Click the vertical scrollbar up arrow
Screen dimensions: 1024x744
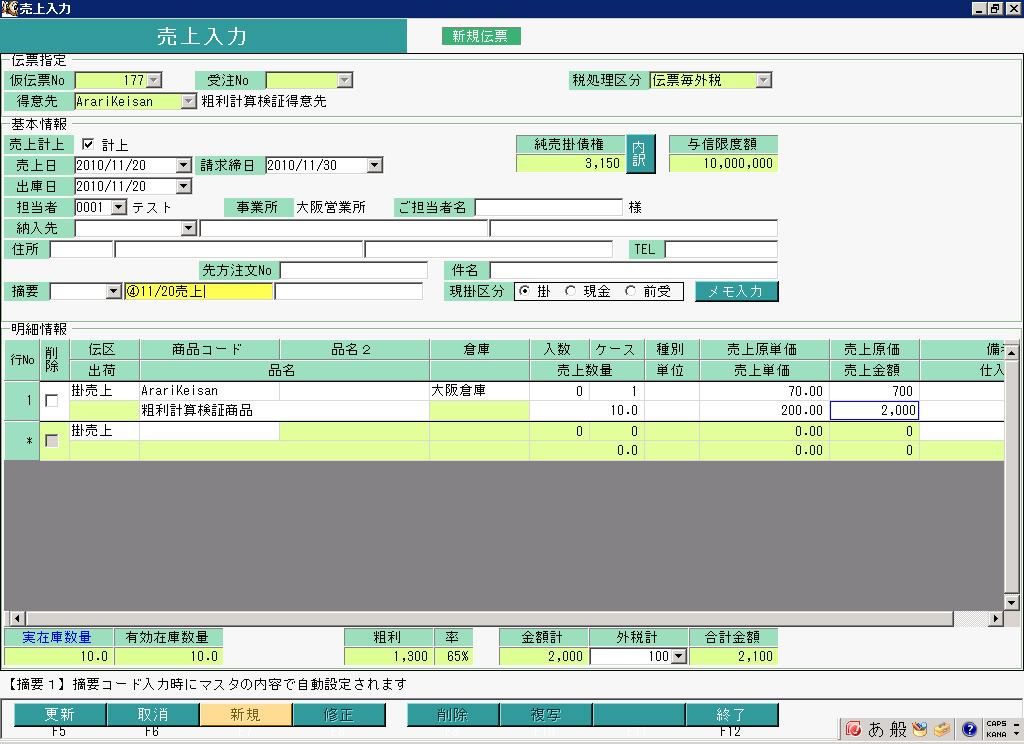pyautogui.click(x=1012, y=352)
